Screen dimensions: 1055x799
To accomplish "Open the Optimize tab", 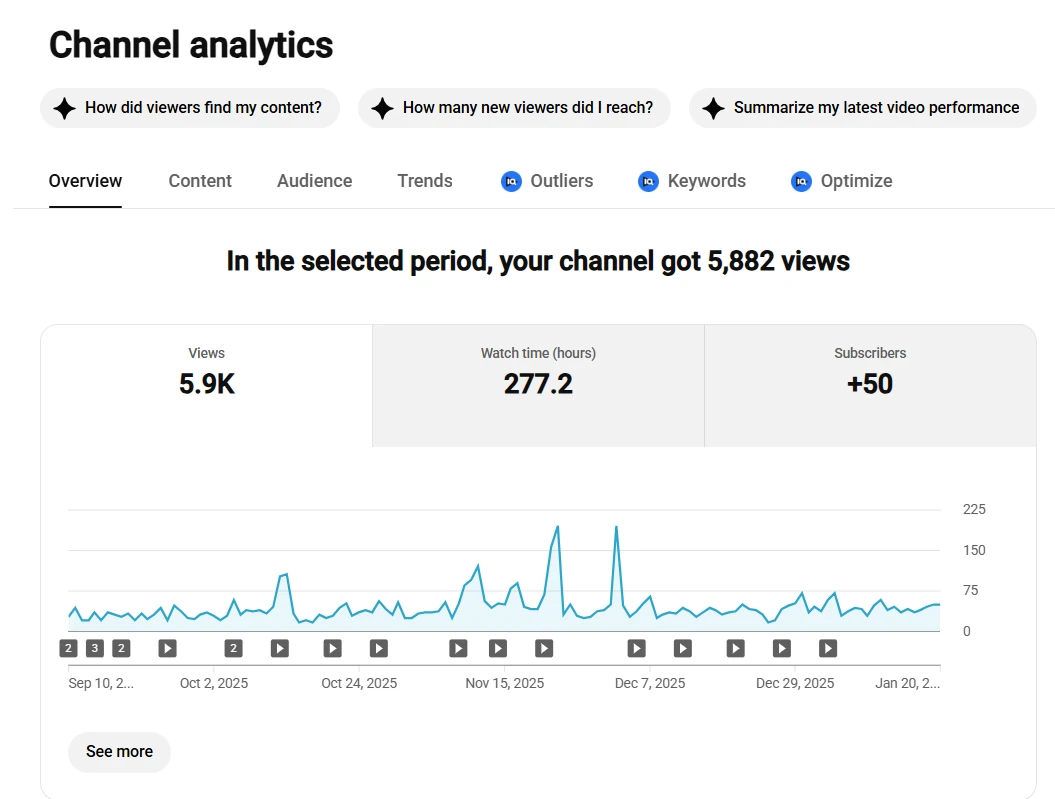I will [x=842, y=181].
